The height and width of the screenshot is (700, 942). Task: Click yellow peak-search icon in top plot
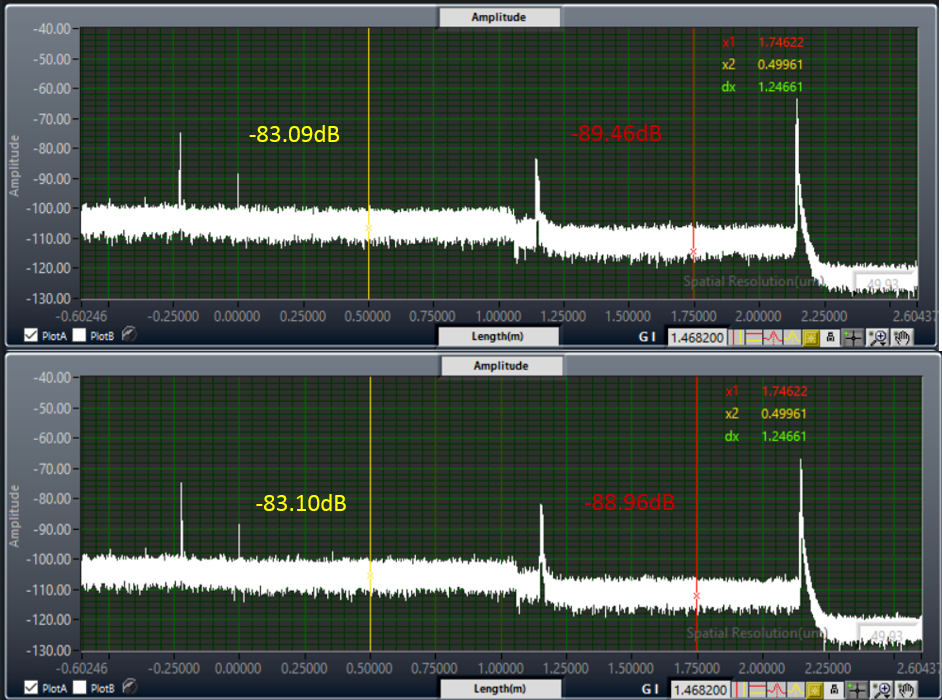point(792,338)
